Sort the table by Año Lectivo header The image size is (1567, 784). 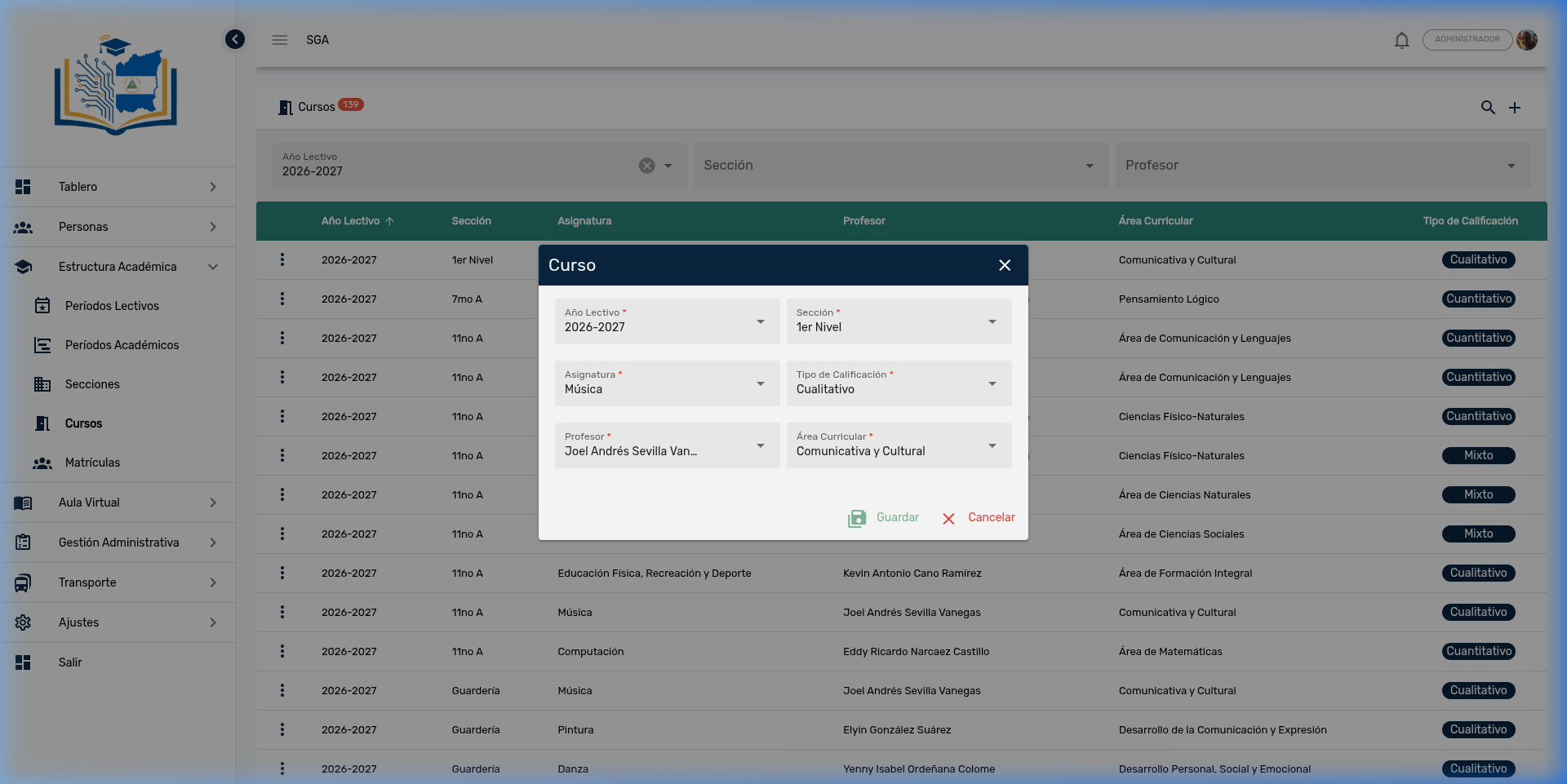351,221
